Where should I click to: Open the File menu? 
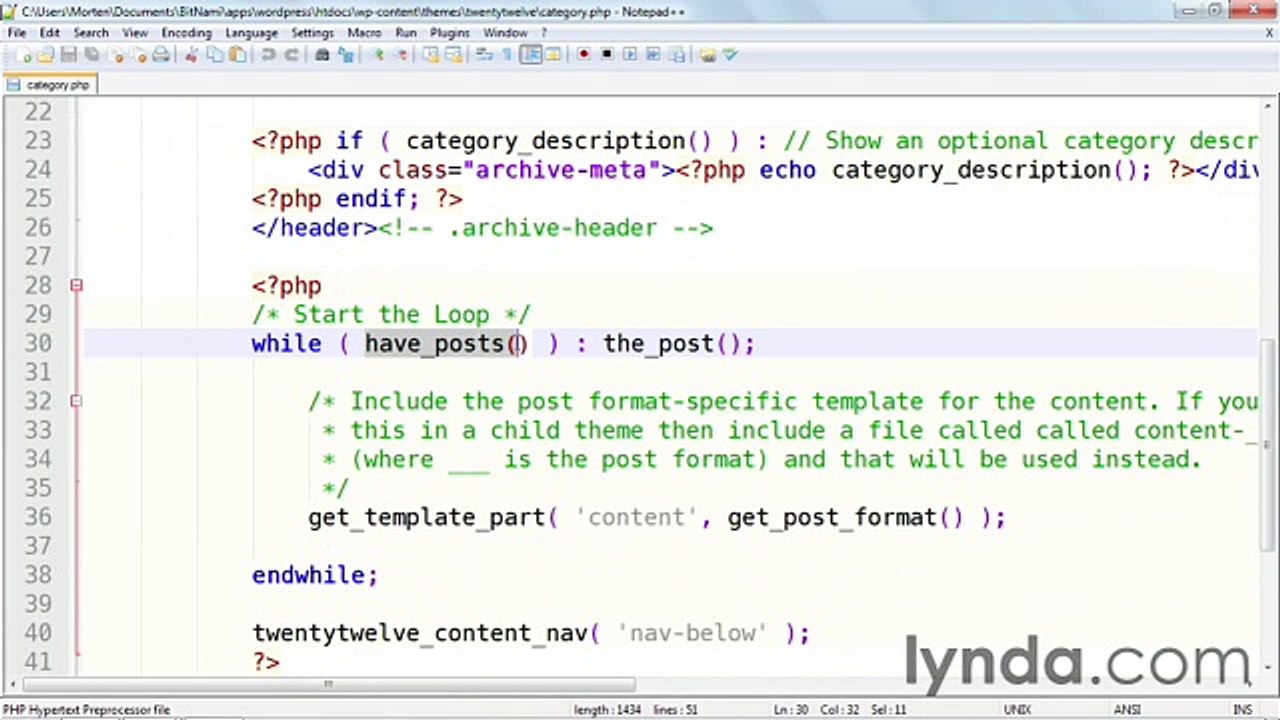(x=17, y=33)
